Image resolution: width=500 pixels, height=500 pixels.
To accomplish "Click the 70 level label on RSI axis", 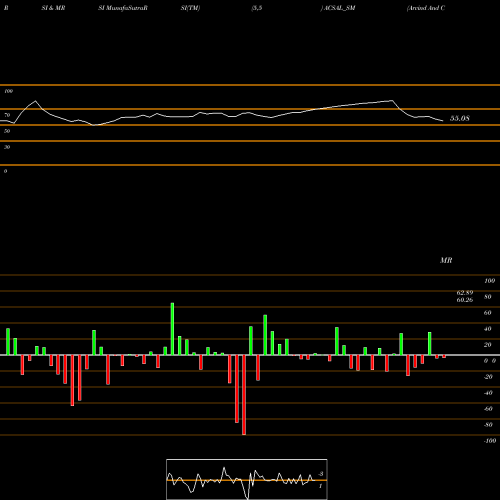I will tap(7, 115).
